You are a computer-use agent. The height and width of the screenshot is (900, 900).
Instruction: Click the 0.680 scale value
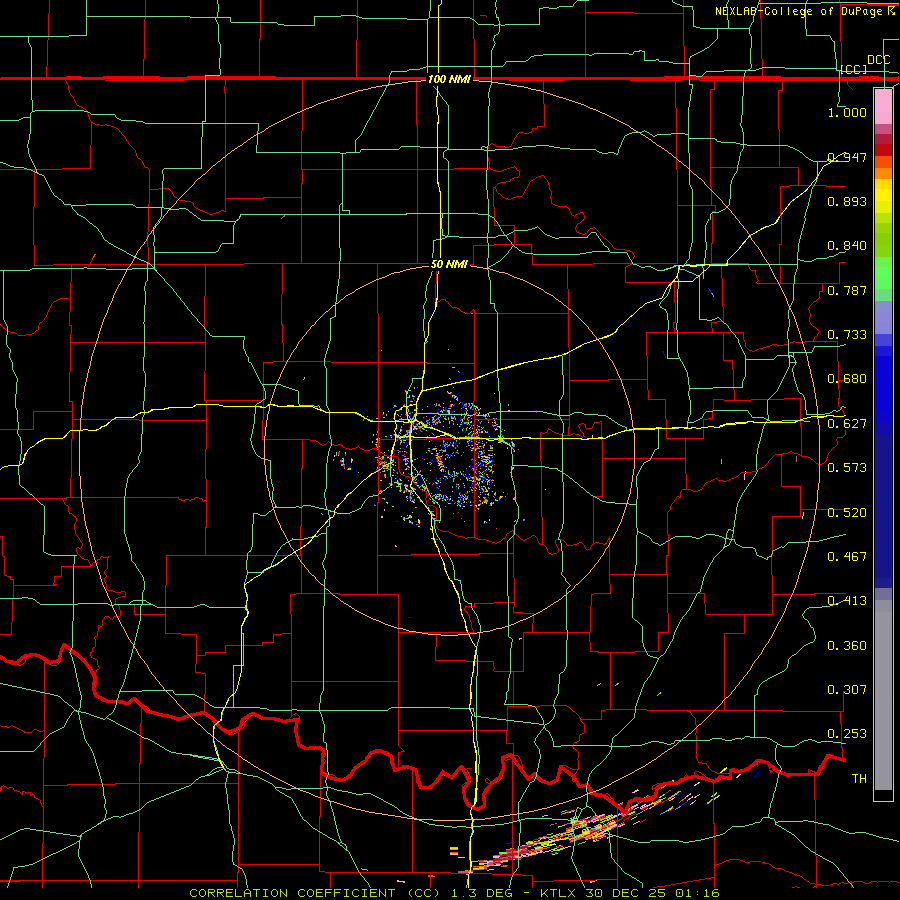click(x=847, y=379)
